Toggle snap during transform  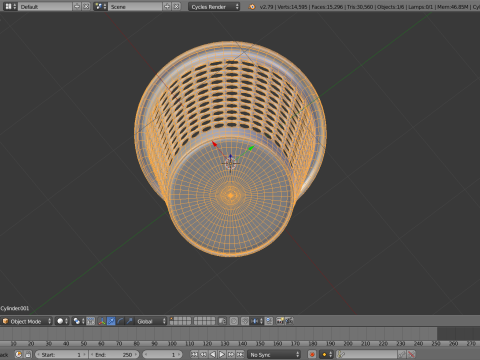245,321
